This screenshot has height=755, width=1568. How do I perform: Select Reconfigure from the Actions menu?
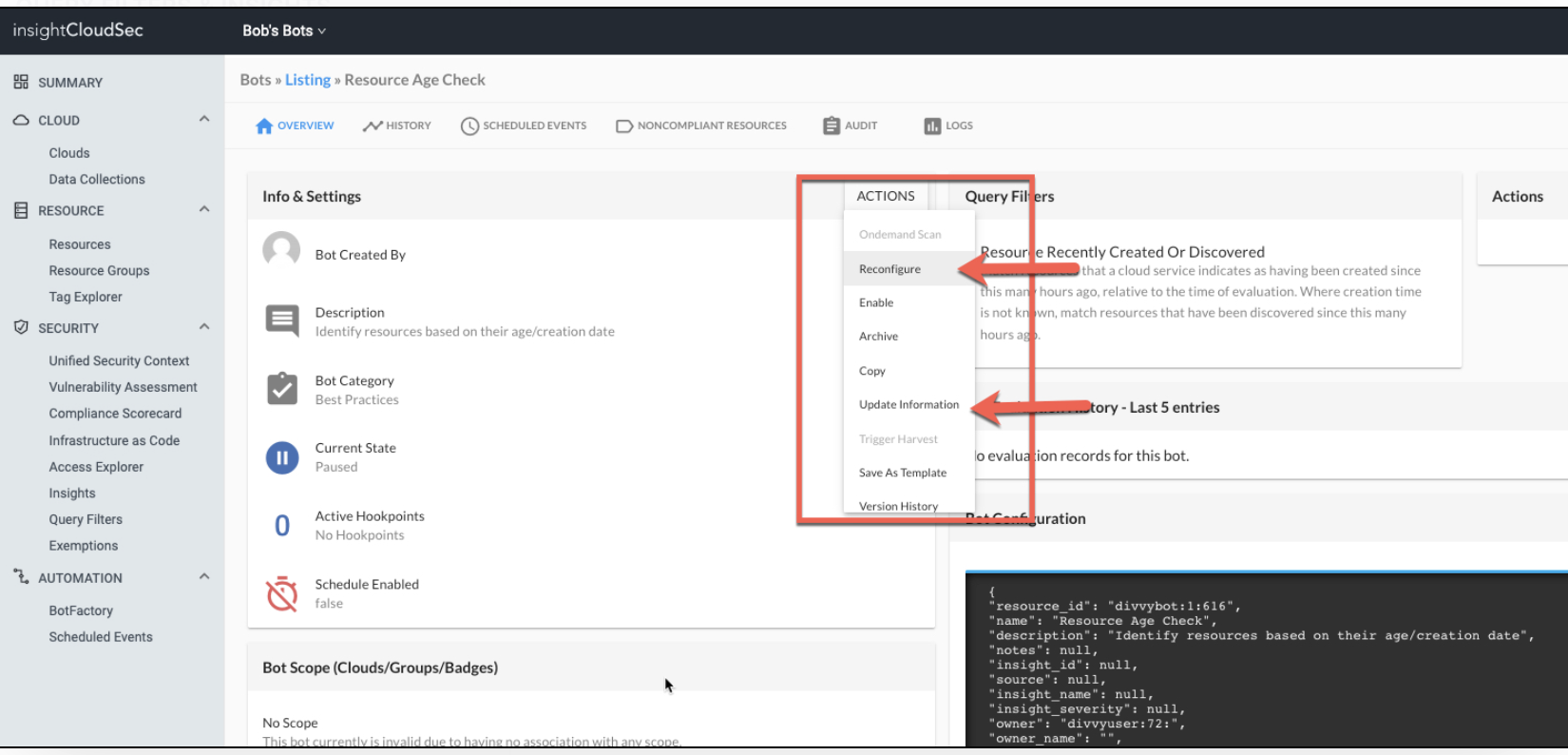point(889,269)
